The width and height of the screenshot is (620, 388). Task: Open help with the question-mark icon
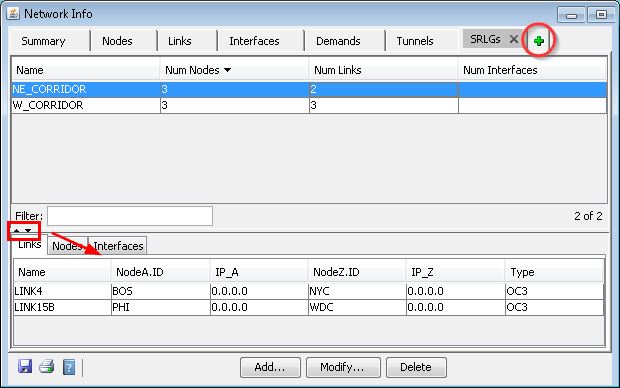point(69,367)
